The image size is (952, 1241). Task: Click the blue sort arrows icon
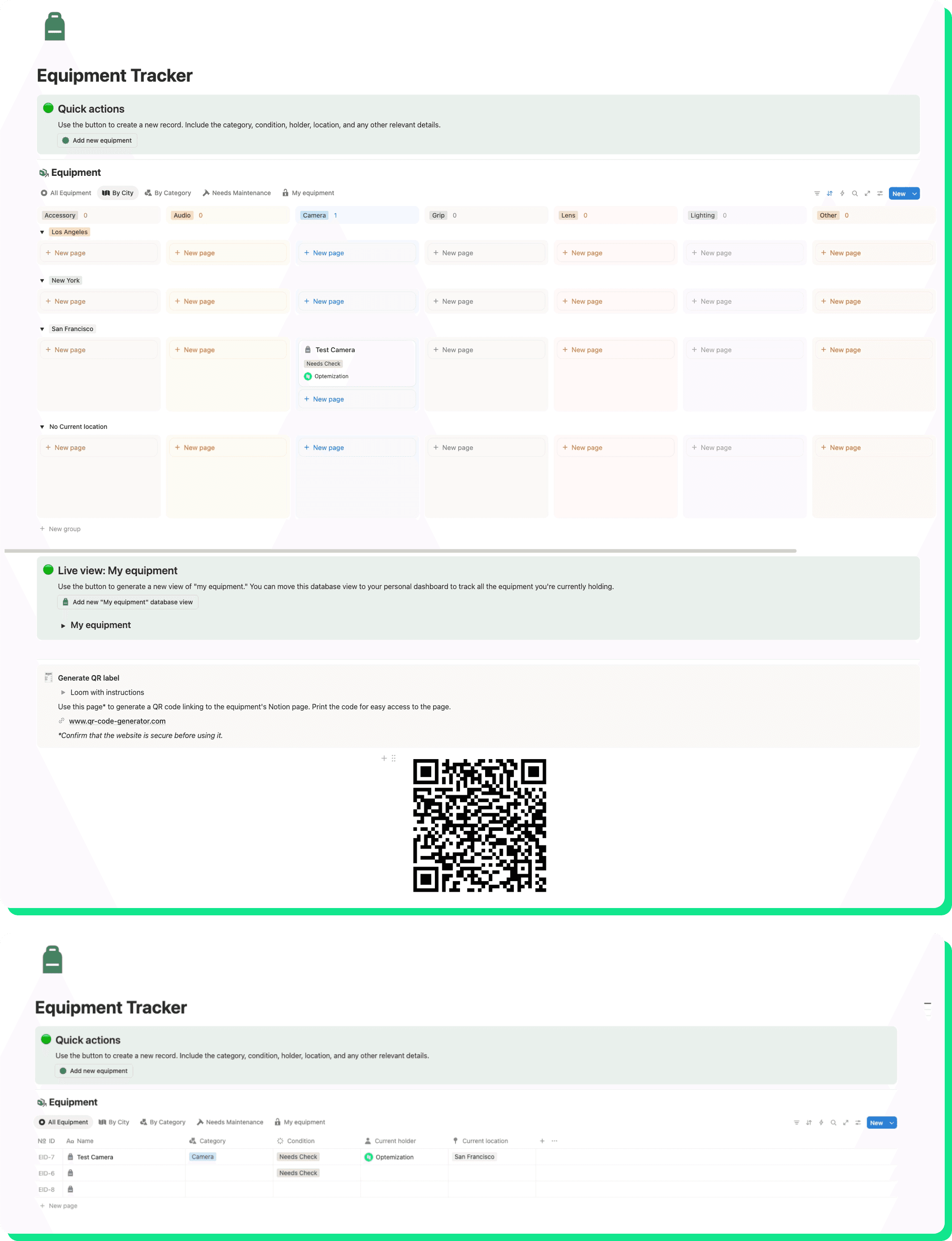pos(830,194)
